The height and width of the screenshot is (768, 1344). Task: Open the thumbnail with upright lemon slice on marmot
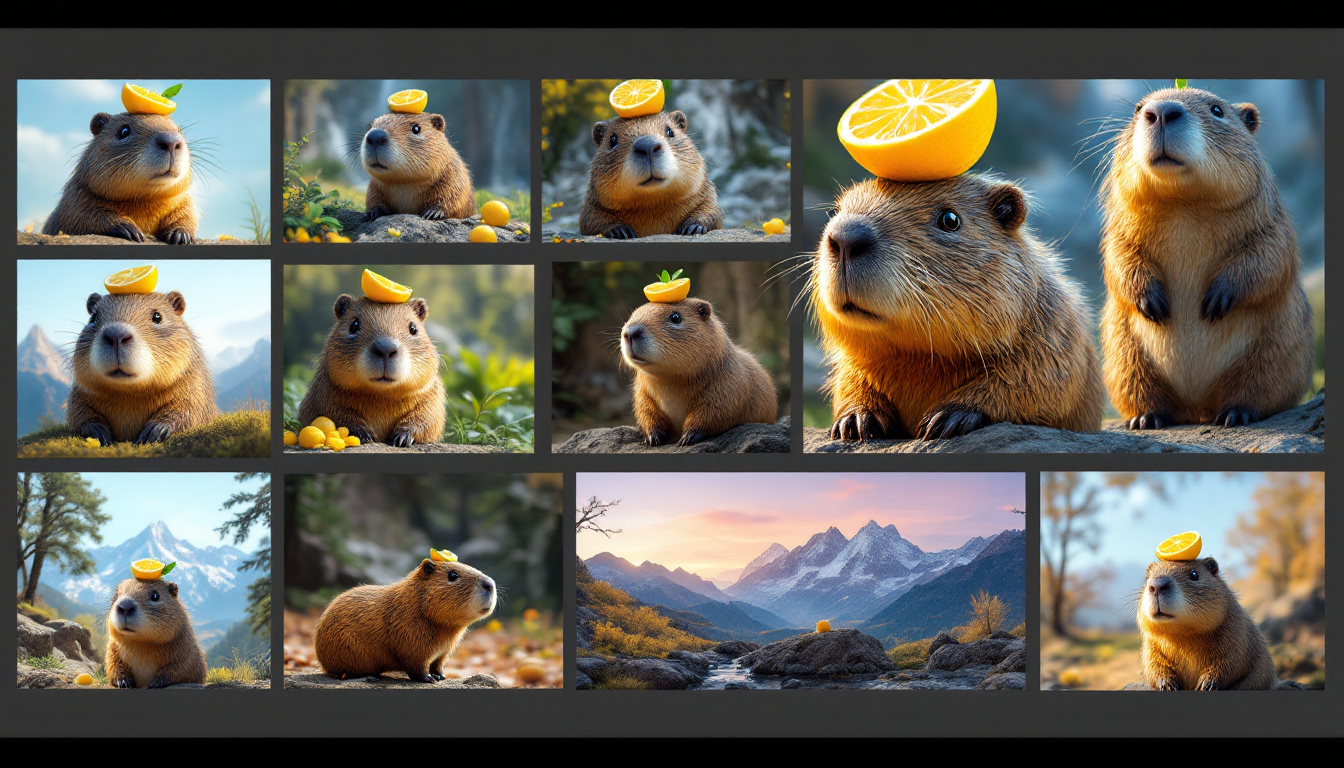click(x=665, y=161)
